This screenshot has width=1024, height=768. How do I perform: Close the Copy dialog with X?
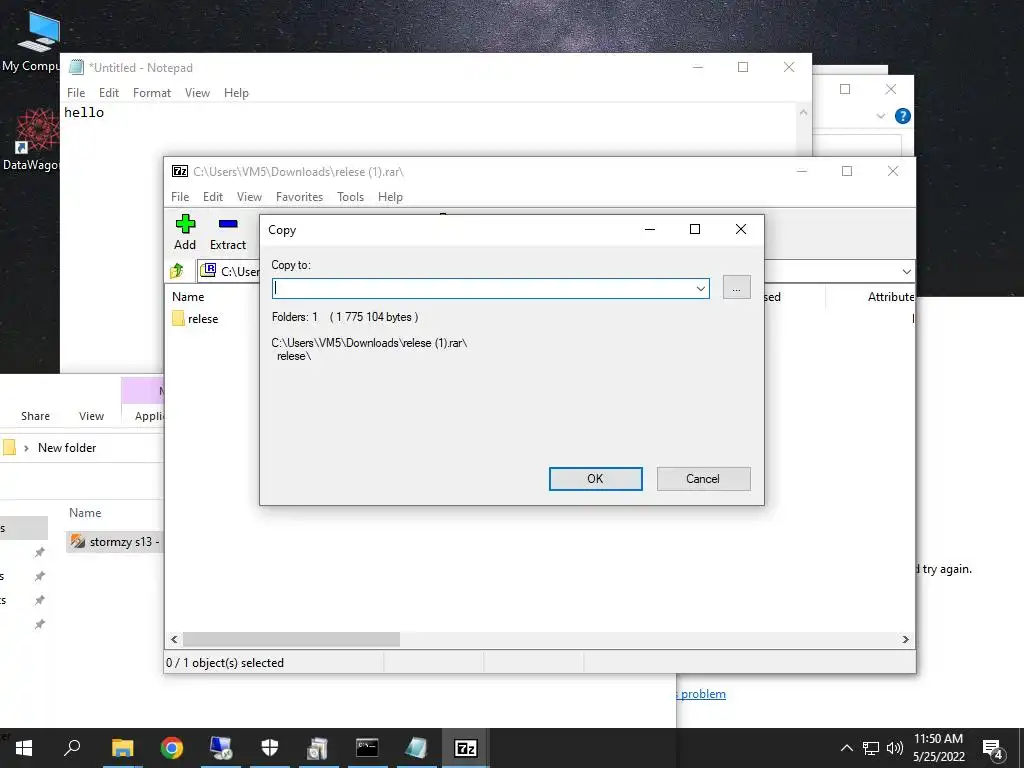(741, 229)
